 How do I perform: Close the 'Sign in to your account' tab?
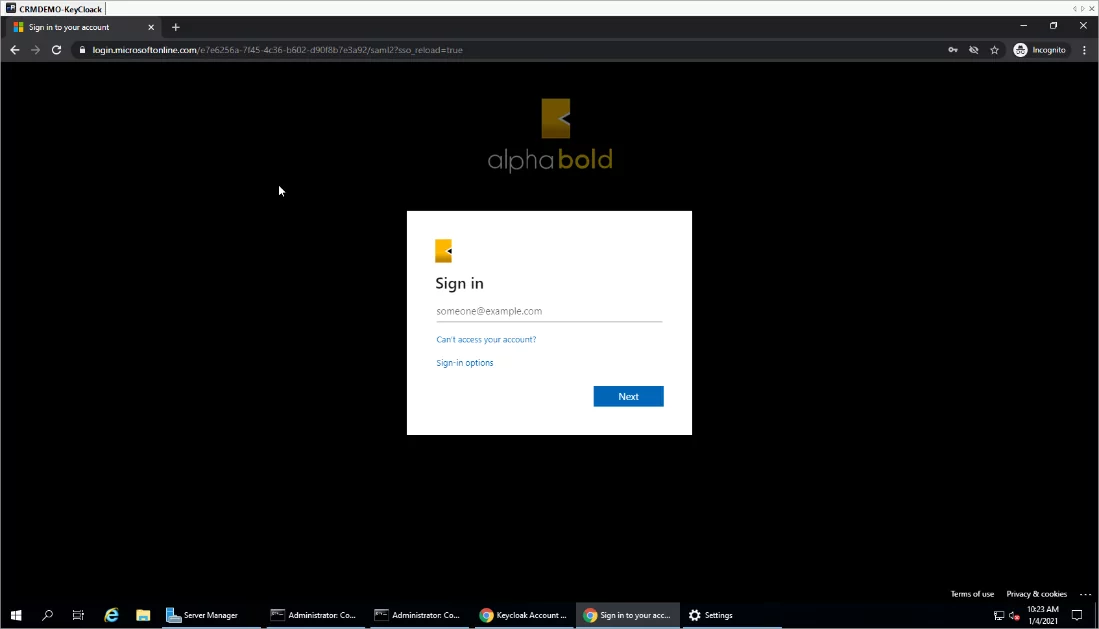click(151, 27)
